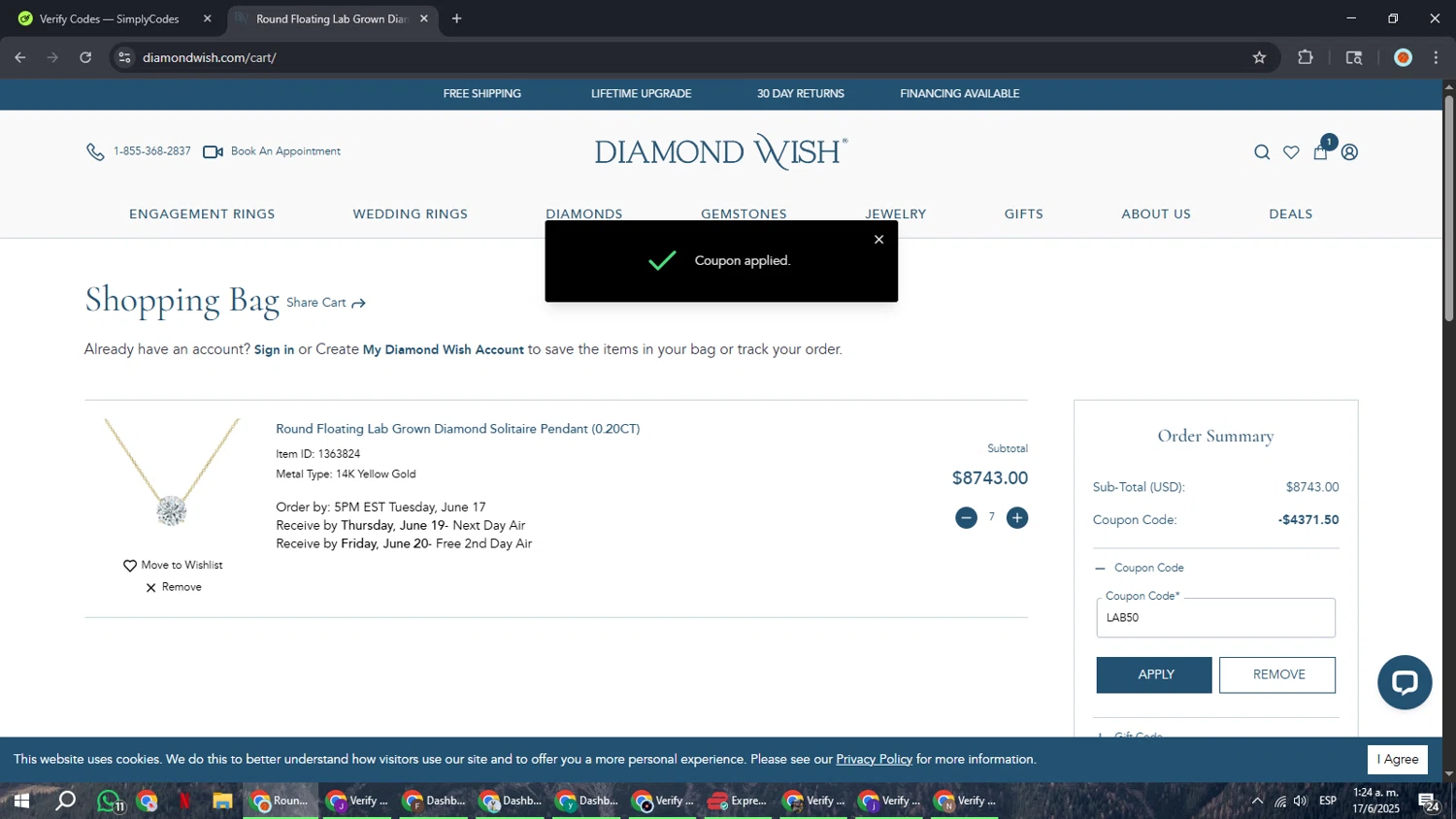Click the Coupon Code input field
Screen dimensions: 1456x819
[1215, 617]
